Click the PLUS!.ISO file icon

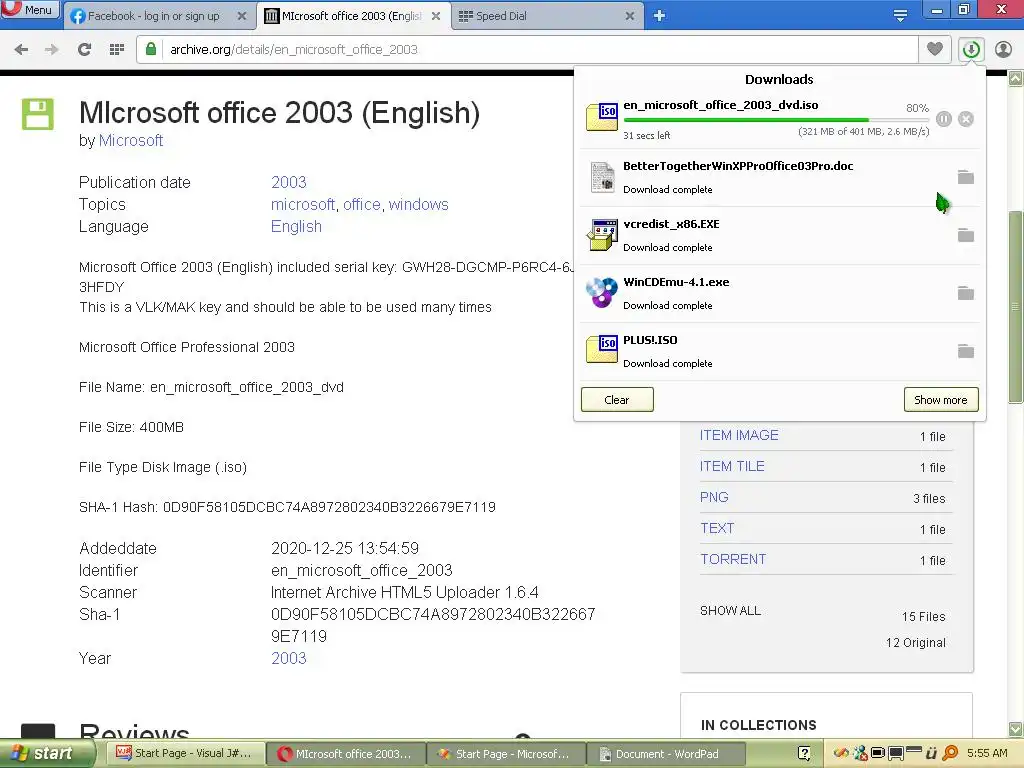(x=601, y=349)
